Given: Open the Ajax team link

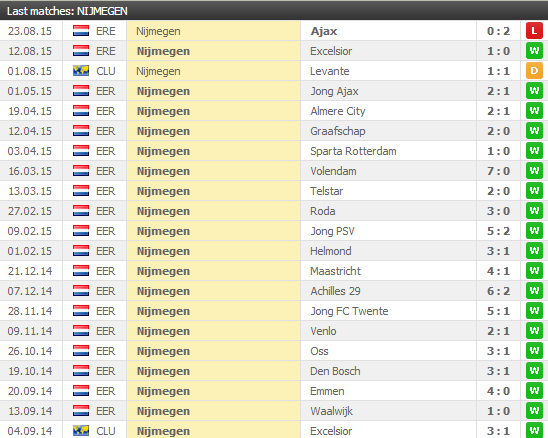Looking at the screenshot, I should pyautogui.click(x=324, y=31).
